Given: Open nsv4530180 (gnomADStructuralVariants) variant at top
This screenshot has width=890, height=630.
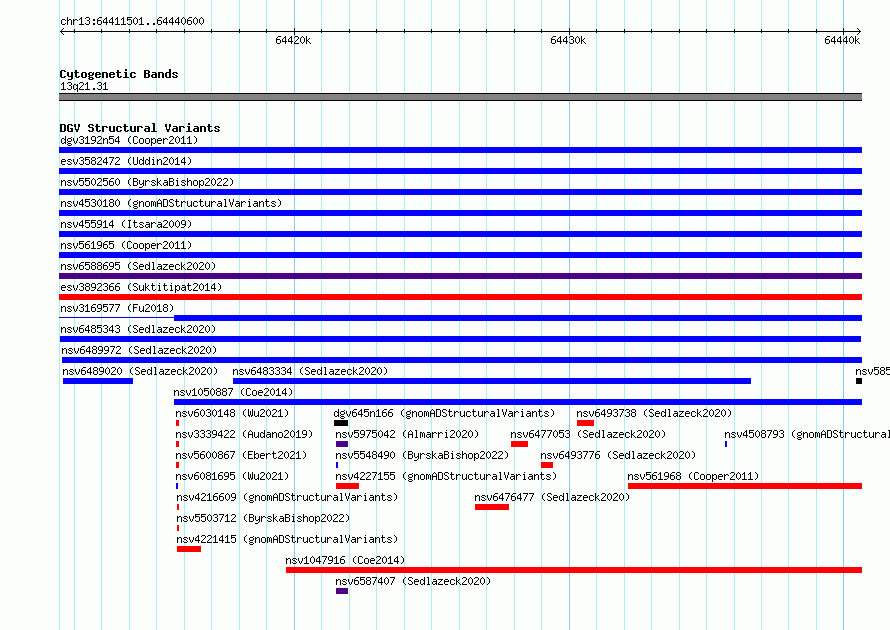Looking at the screenshot, I should tap(171, 203).
